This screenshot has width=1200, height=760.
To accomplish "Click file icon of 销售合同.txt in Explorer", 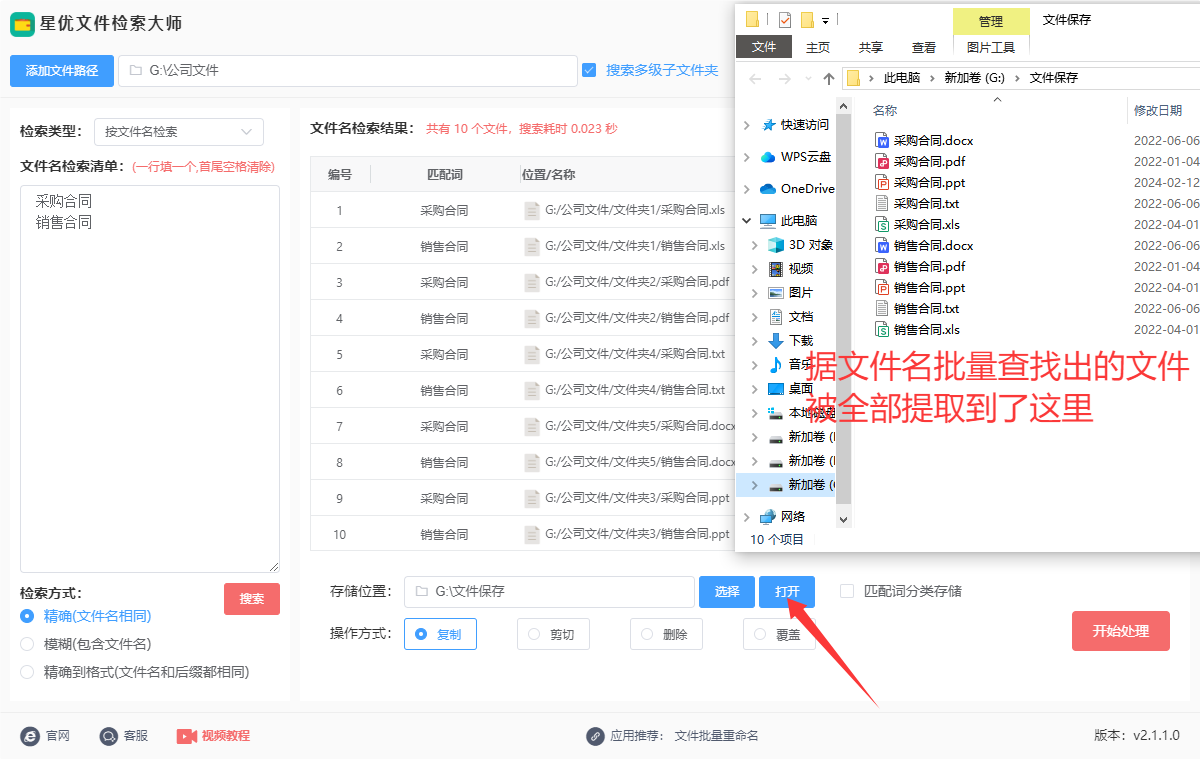I will [x=882, y=308].
